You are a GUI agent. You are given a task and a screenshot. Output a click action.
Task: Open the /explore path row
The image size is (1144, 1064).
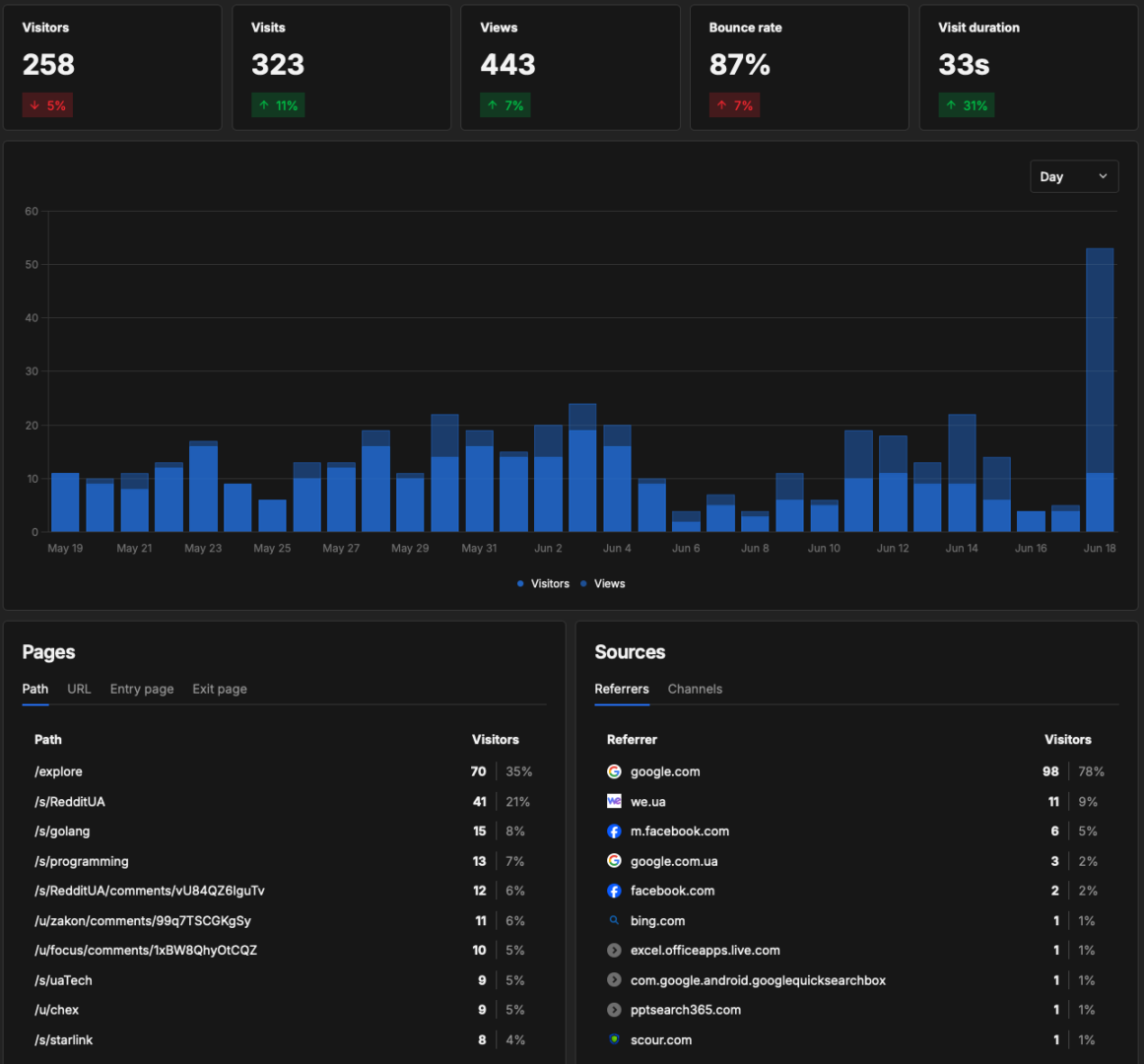[284, 771]
